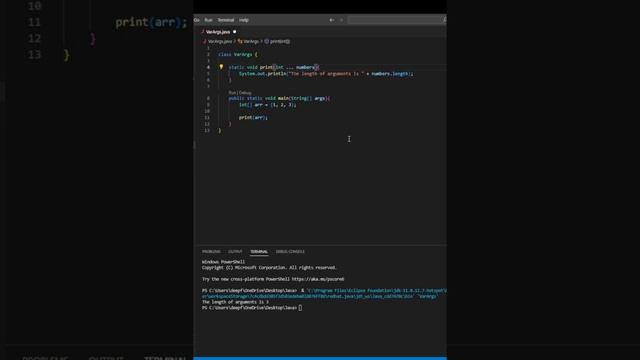The height and width of the screenshot is (360, 640).
Task: Click the Go Back navigation arrow
Action: [x=331, y=20]
